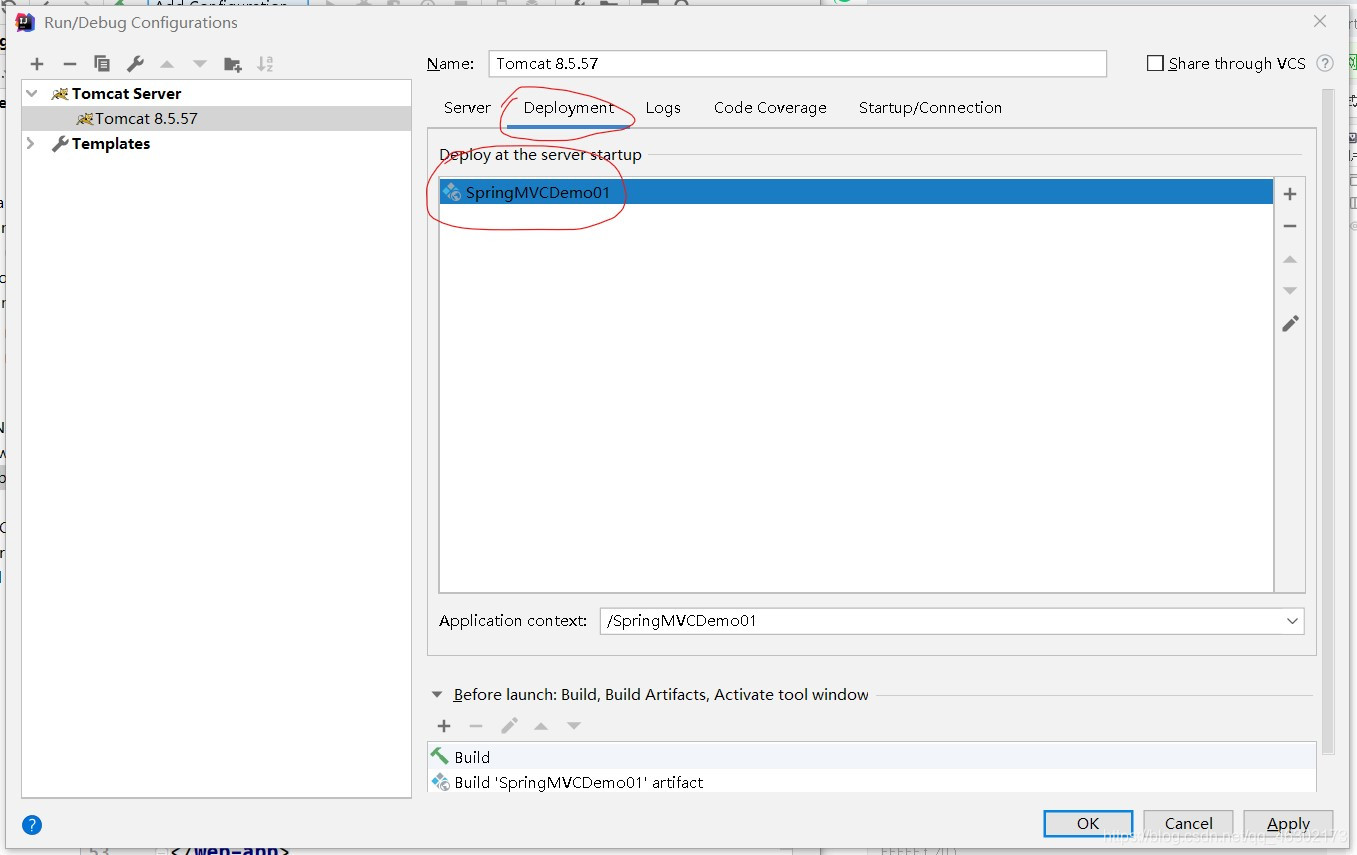Screen dimensions: 1357x855
Task: Create a new configuration folder
Action: (x=233, y=64)
